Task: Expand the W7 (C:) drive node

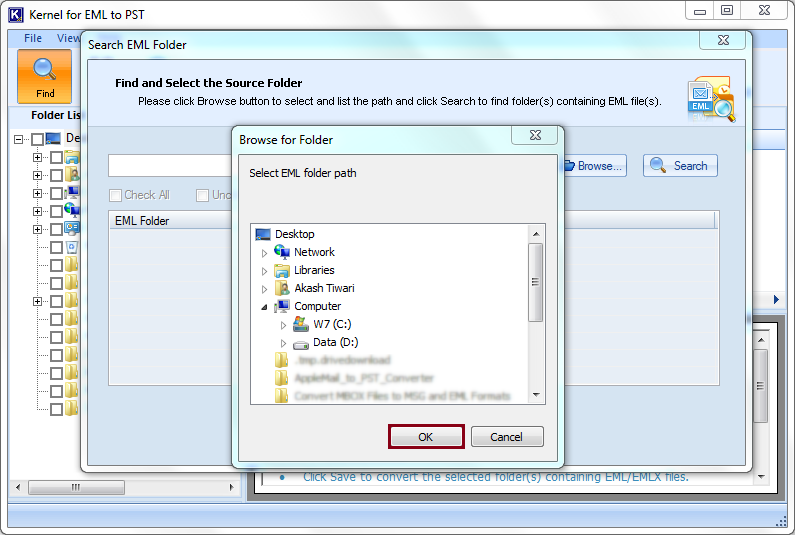Action: [x=283, y=325]
